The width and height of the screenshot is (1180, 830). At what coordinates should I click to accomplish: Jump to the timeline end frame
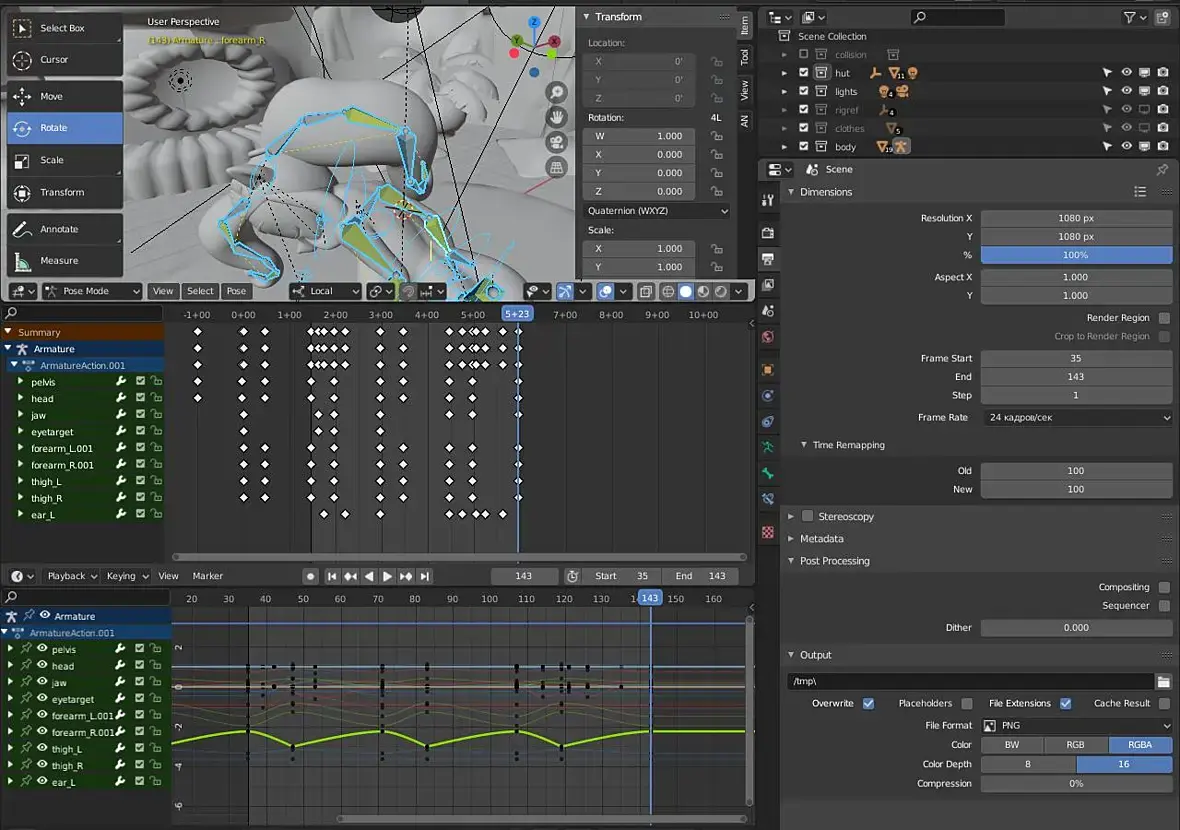pos(425,576)
